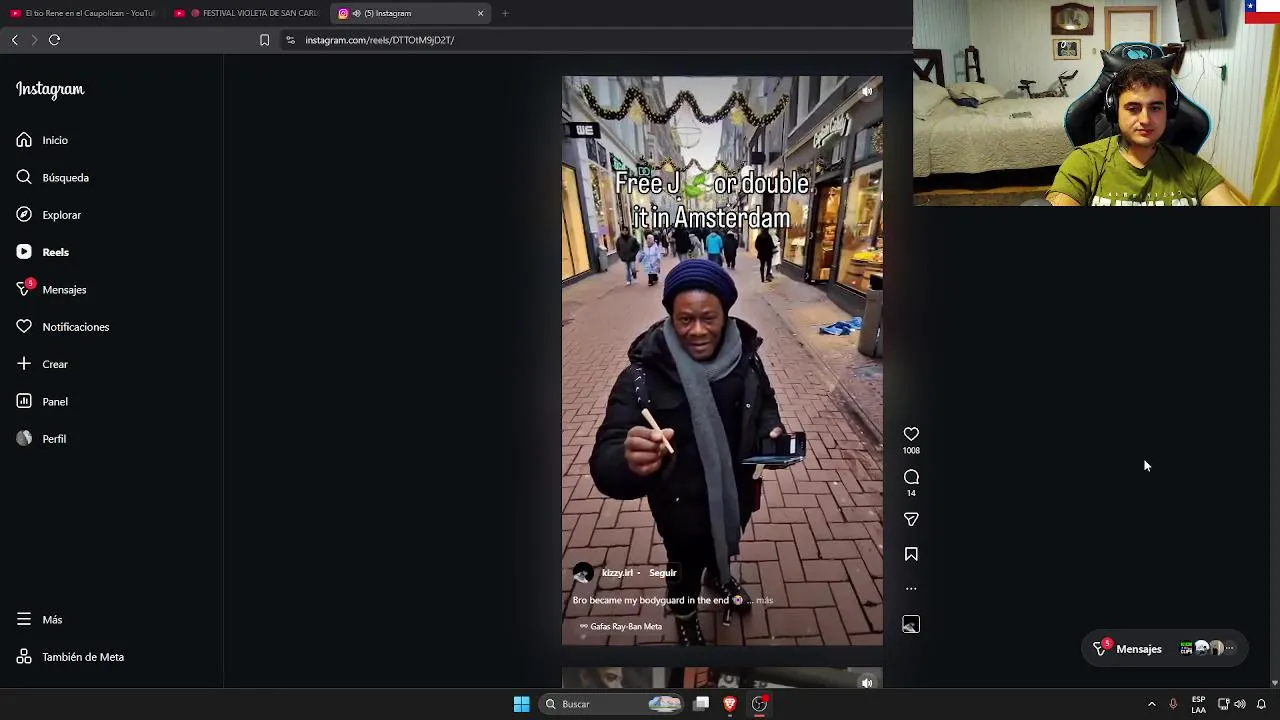Image resolution: width=1280 pixels, height=720 pixels.
Task: Toggle sound on the next reel
Action: point(867,683)
